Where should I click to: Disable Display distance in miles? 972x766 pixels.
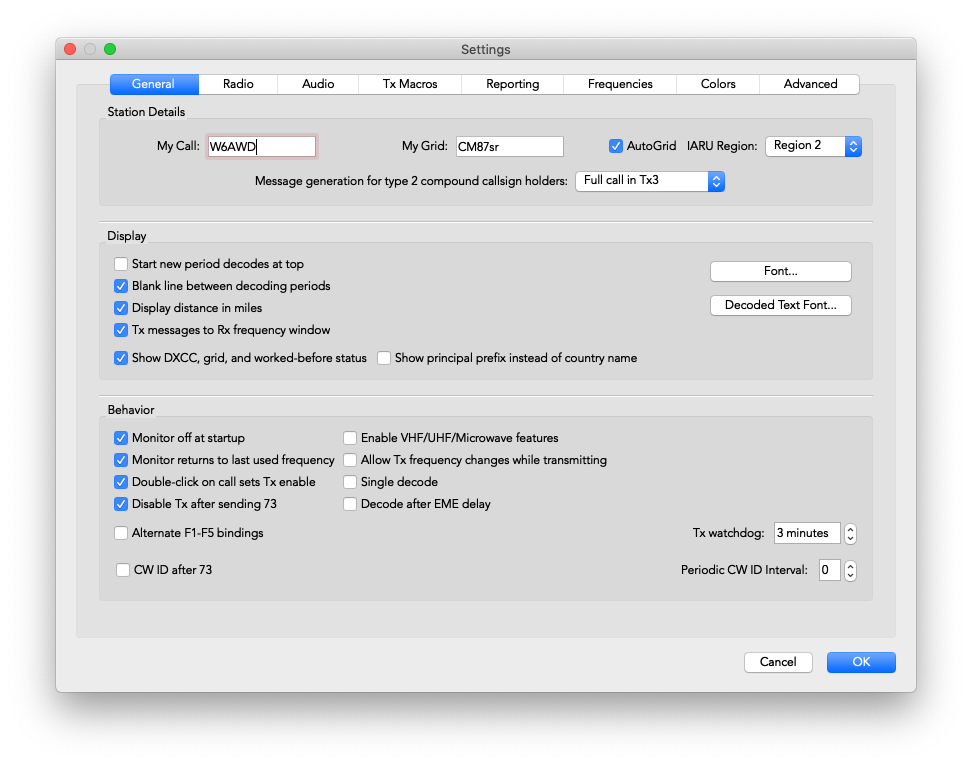click(x=121, y=308)
